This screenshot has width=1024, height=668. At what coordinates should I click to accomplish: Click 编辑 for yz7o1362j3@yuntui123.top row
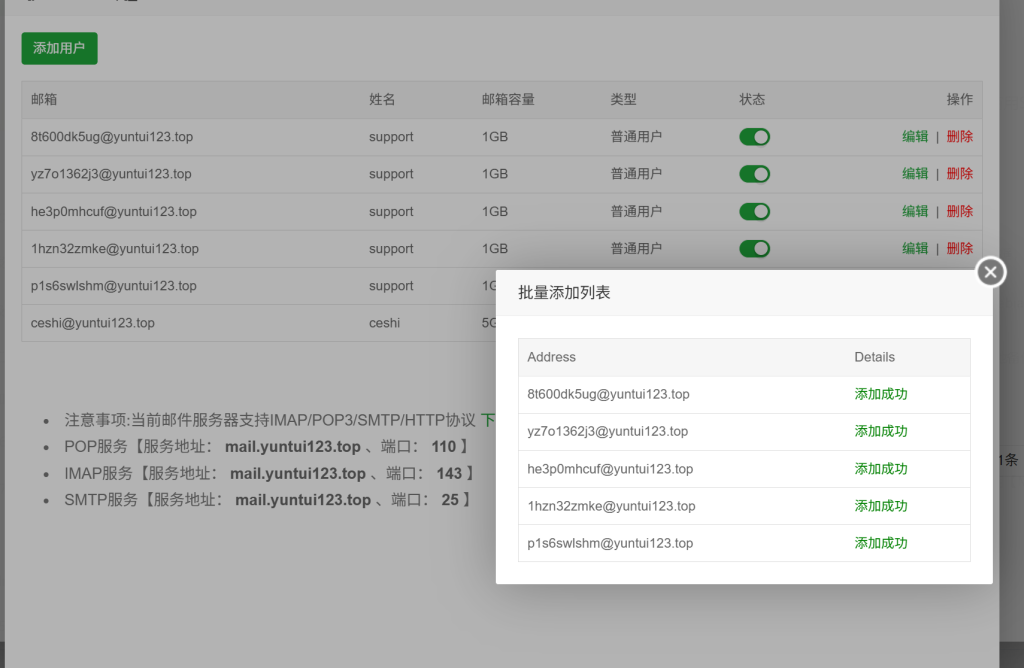(x=915, y=174)
